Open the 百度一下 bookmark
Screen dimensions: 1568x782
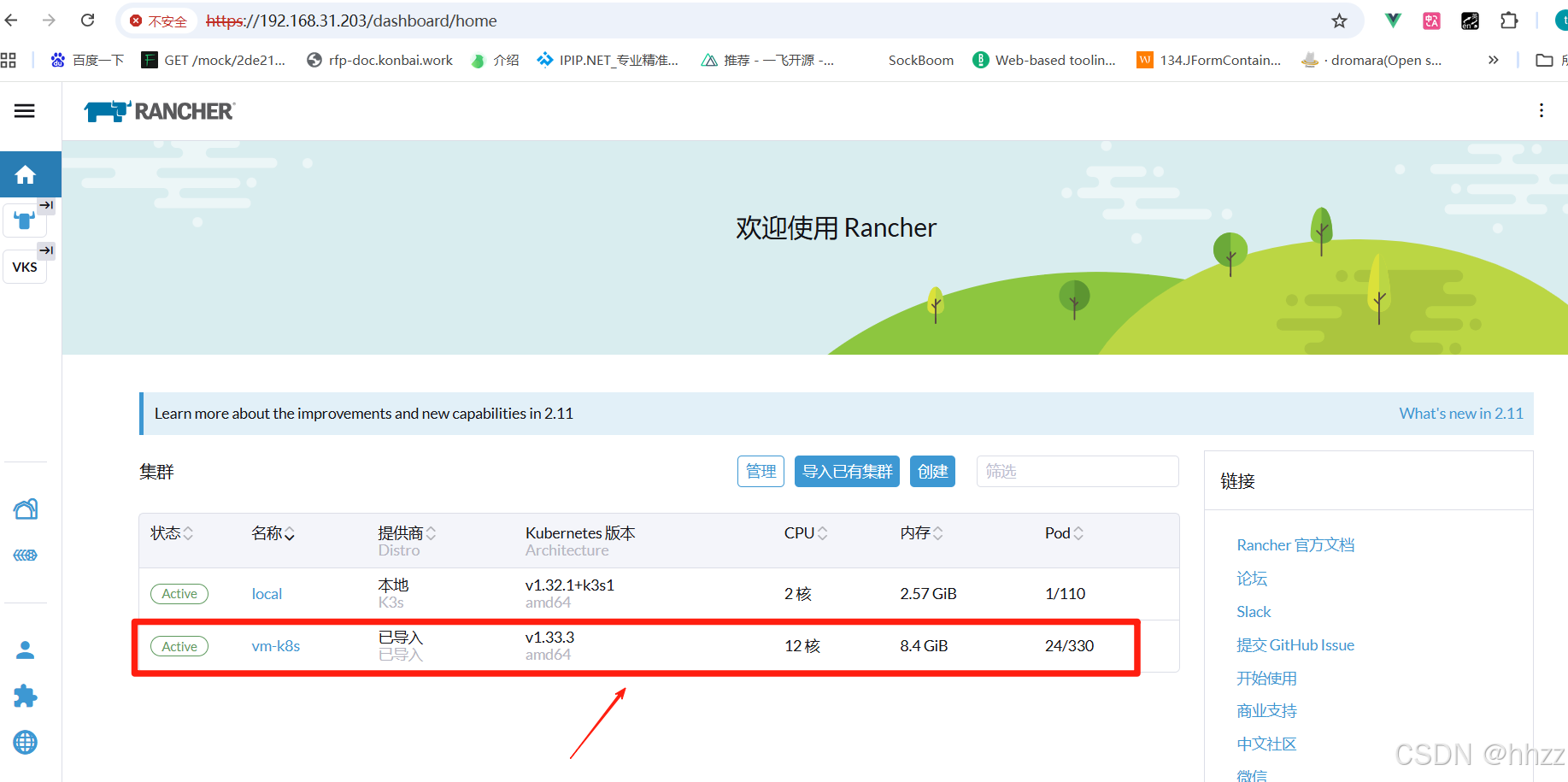[87, 60]
